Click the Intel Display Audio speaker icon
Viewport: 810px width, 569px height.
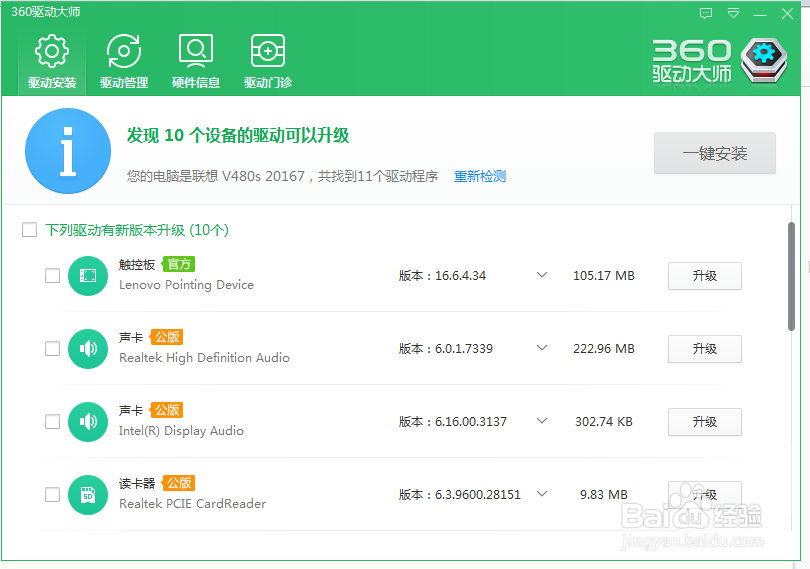[88, 422]
